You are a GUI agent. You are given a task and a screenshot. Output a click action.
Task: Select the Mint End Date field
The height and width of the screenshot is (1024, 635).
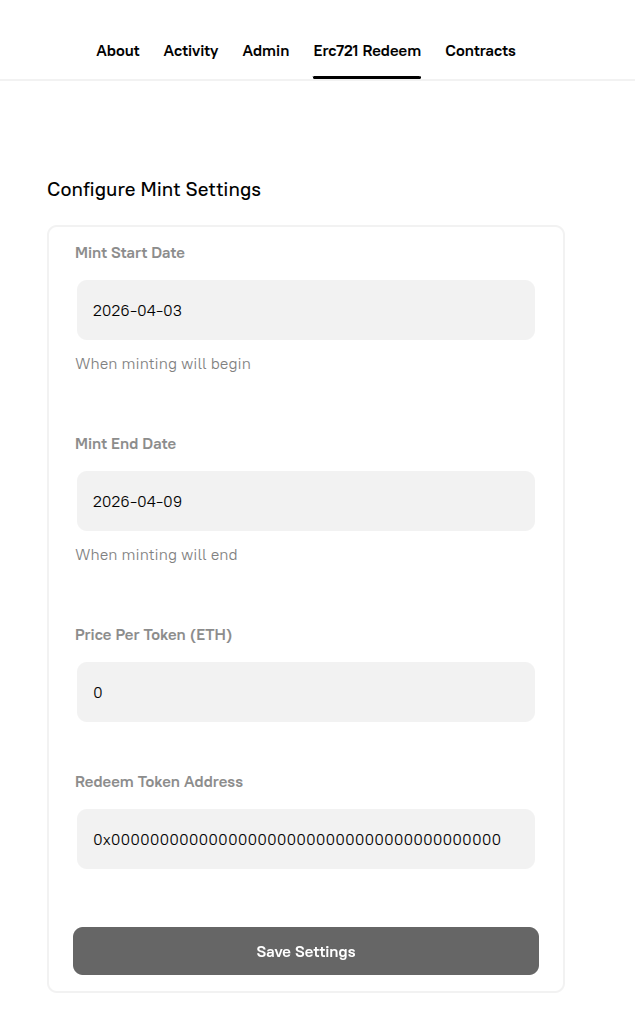tap(305, 501)
